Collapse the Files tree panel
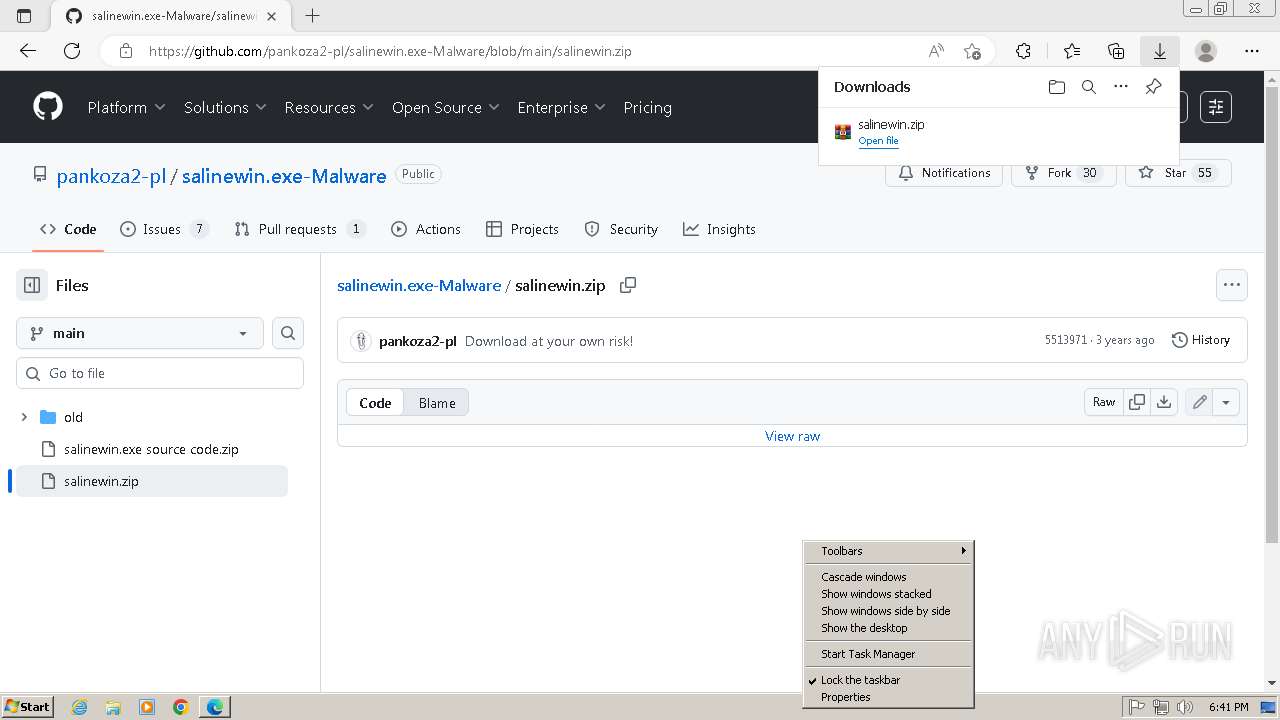This screenshot has width=1280, height=720. pyautogui.click(x=32, y=285)
